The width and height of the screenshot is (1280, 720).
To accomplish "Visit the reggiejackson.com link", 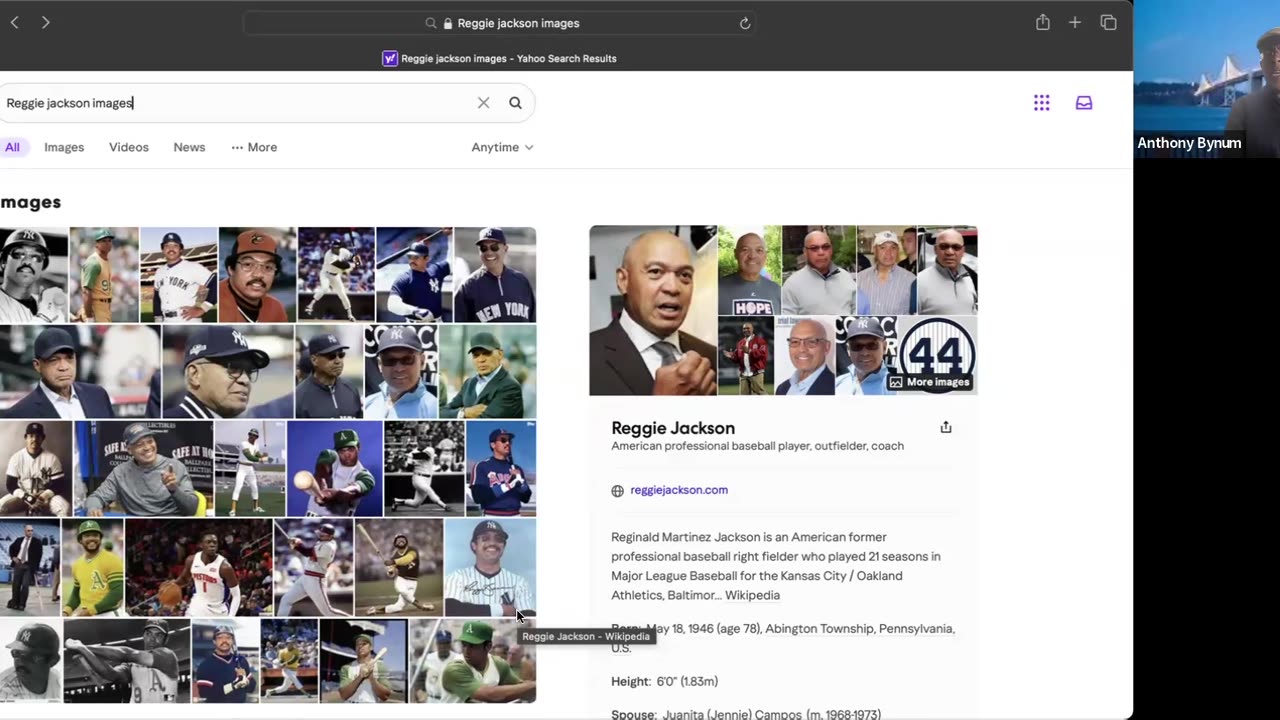I will [x=679, y=490].
